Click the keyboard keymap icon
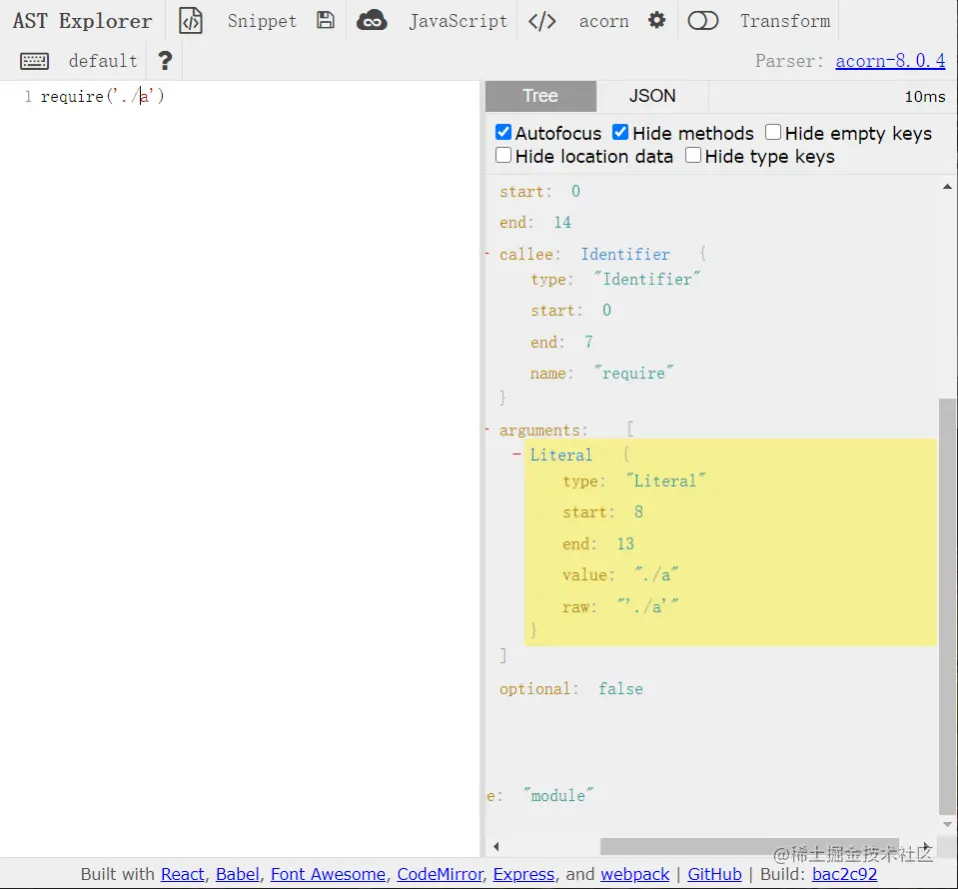The image size is (958, 889). (x=34, y=60)
